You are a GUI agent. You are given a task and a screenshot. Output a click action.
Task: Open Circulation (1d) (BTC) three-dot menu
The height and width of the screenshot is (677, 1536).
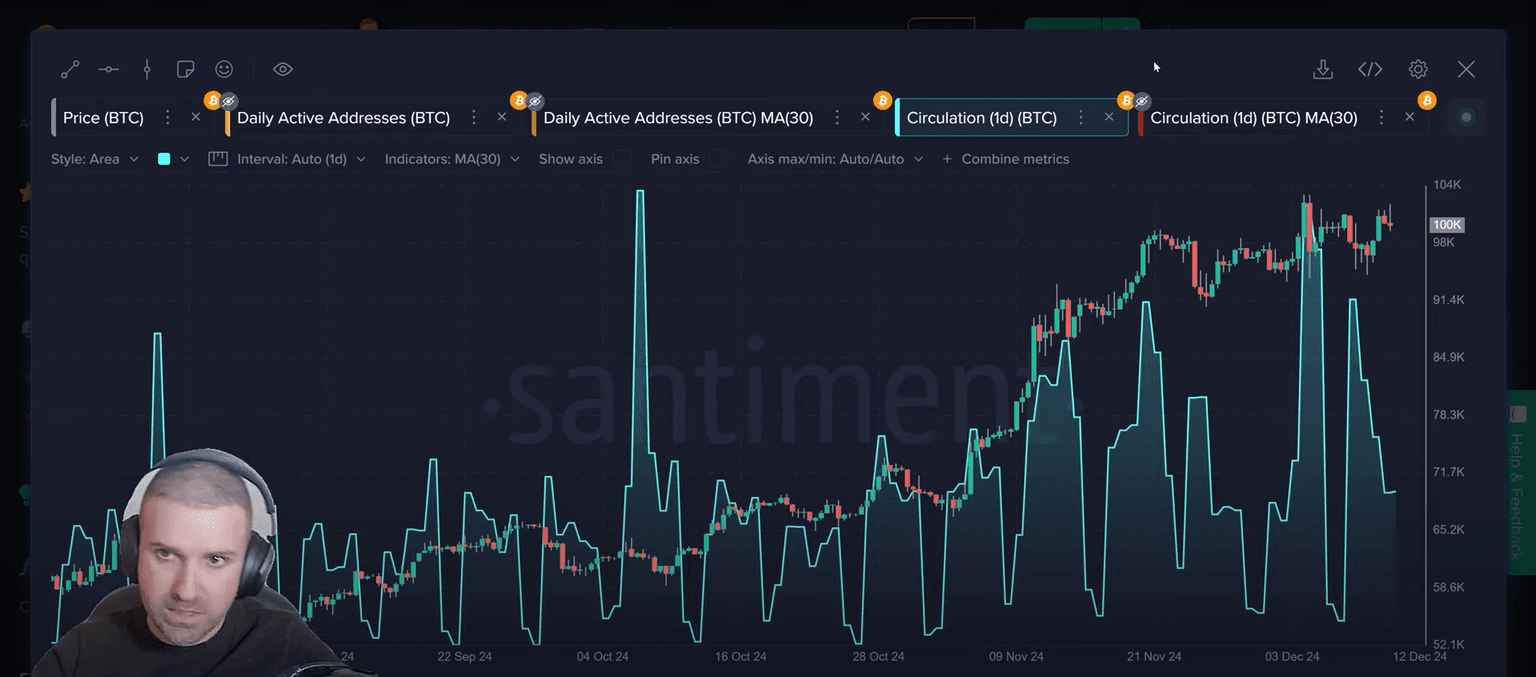1080,117
